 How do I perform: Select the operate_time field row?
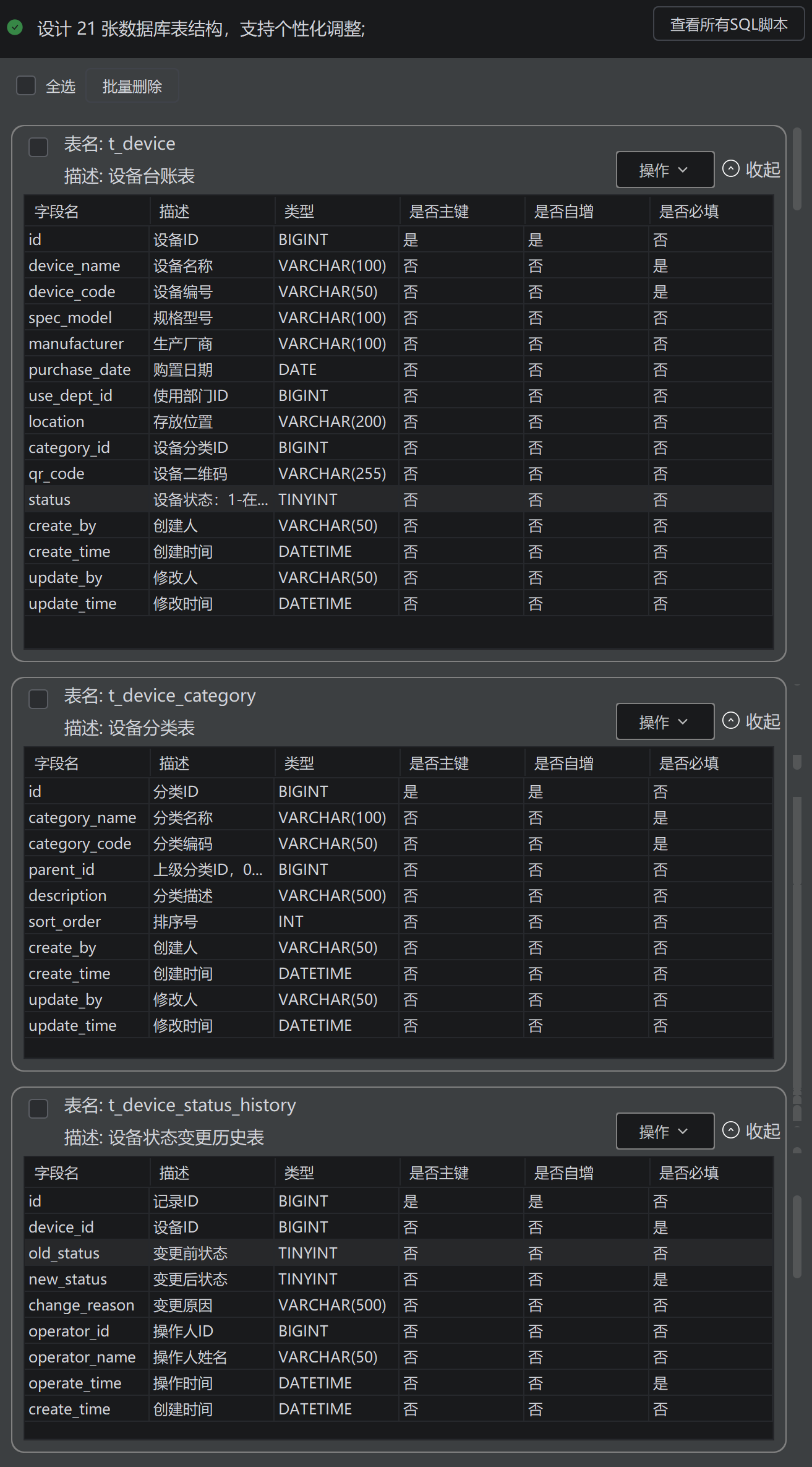(398, 1383)
